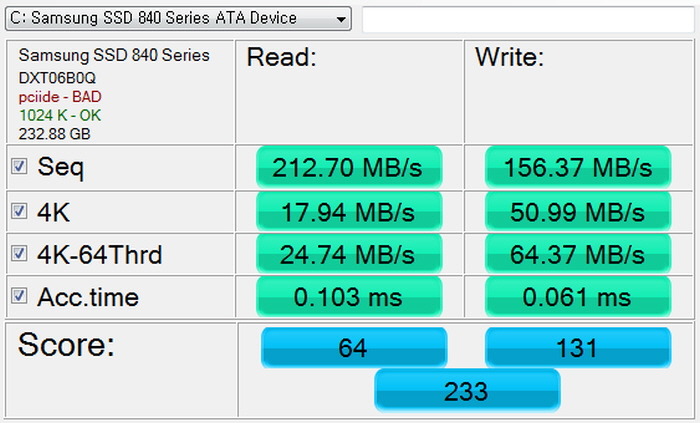Click the 4K-64Thrd write value 64.37 MB/s
The image size is (700, 423).
(x=578, y=254)
